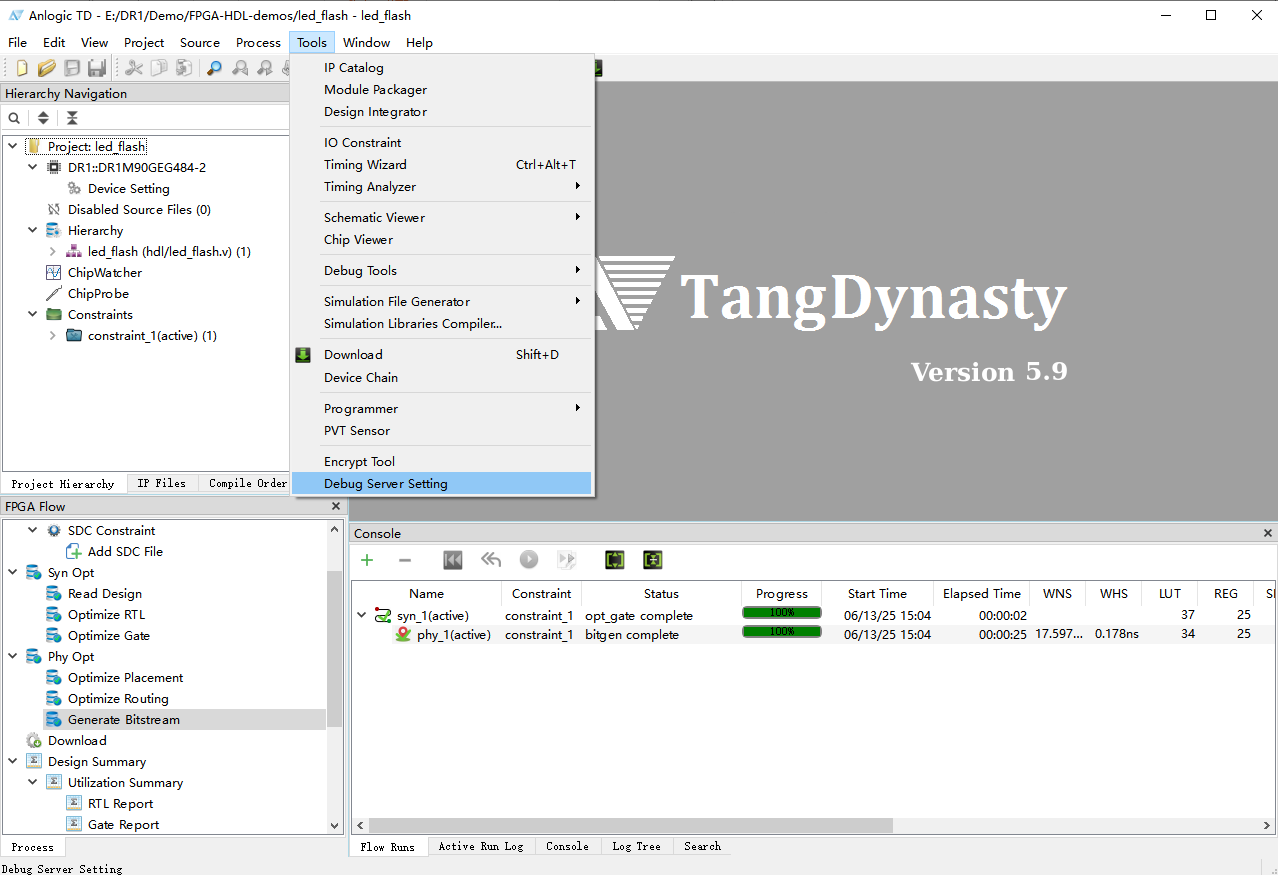Image resolution: width=1278 pixels, height=875 pixels.
Task: Collapse the syn_1(active) run row
Action: tap(362, 616)
